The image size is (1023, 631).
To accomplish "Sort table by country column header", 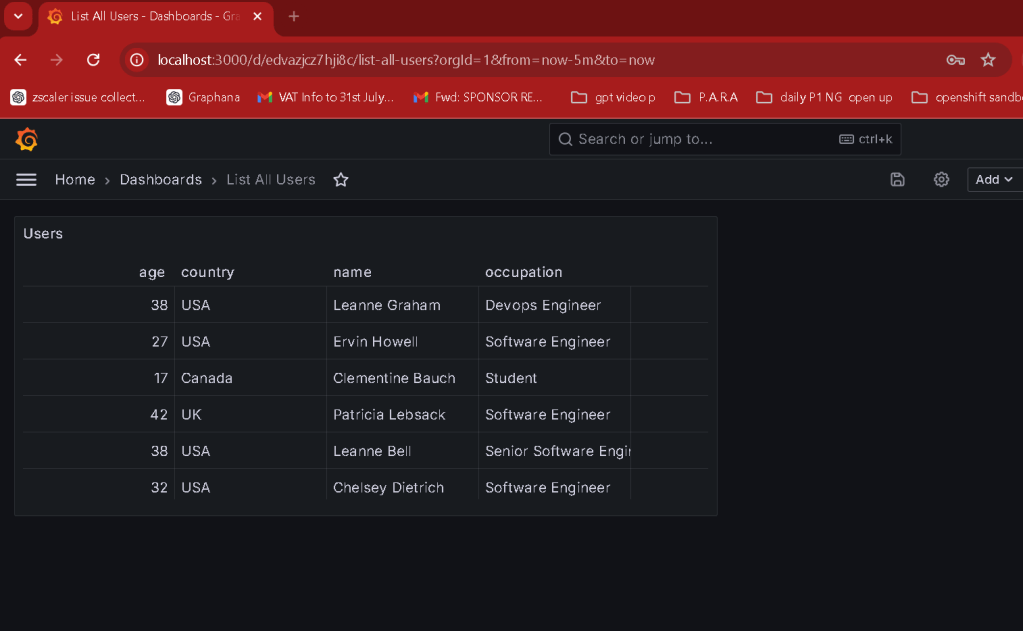I will click(207, 272).
